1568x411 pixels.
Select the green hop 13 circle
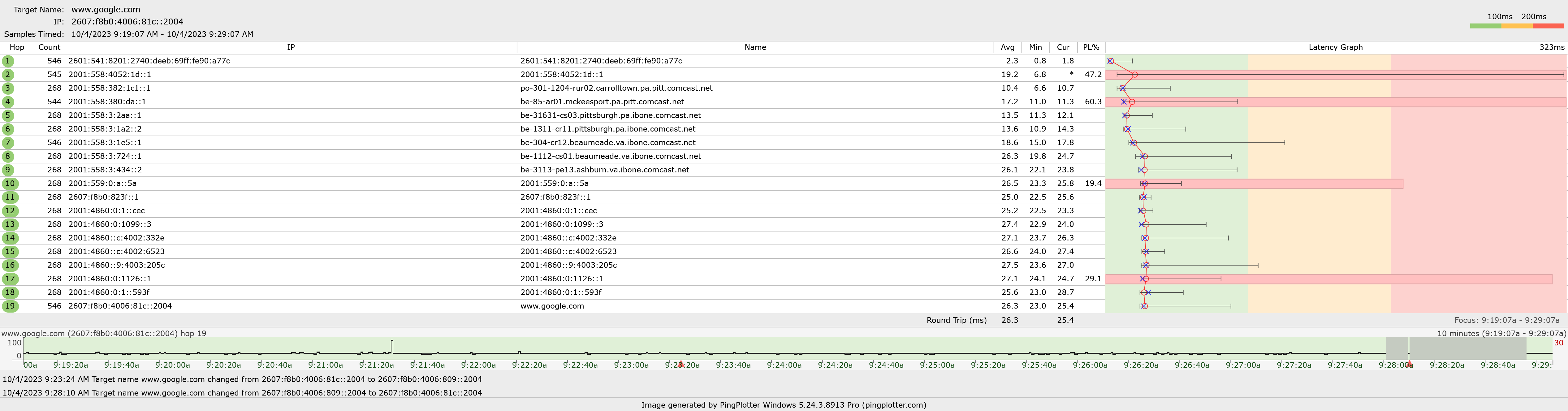click(10, 224)
